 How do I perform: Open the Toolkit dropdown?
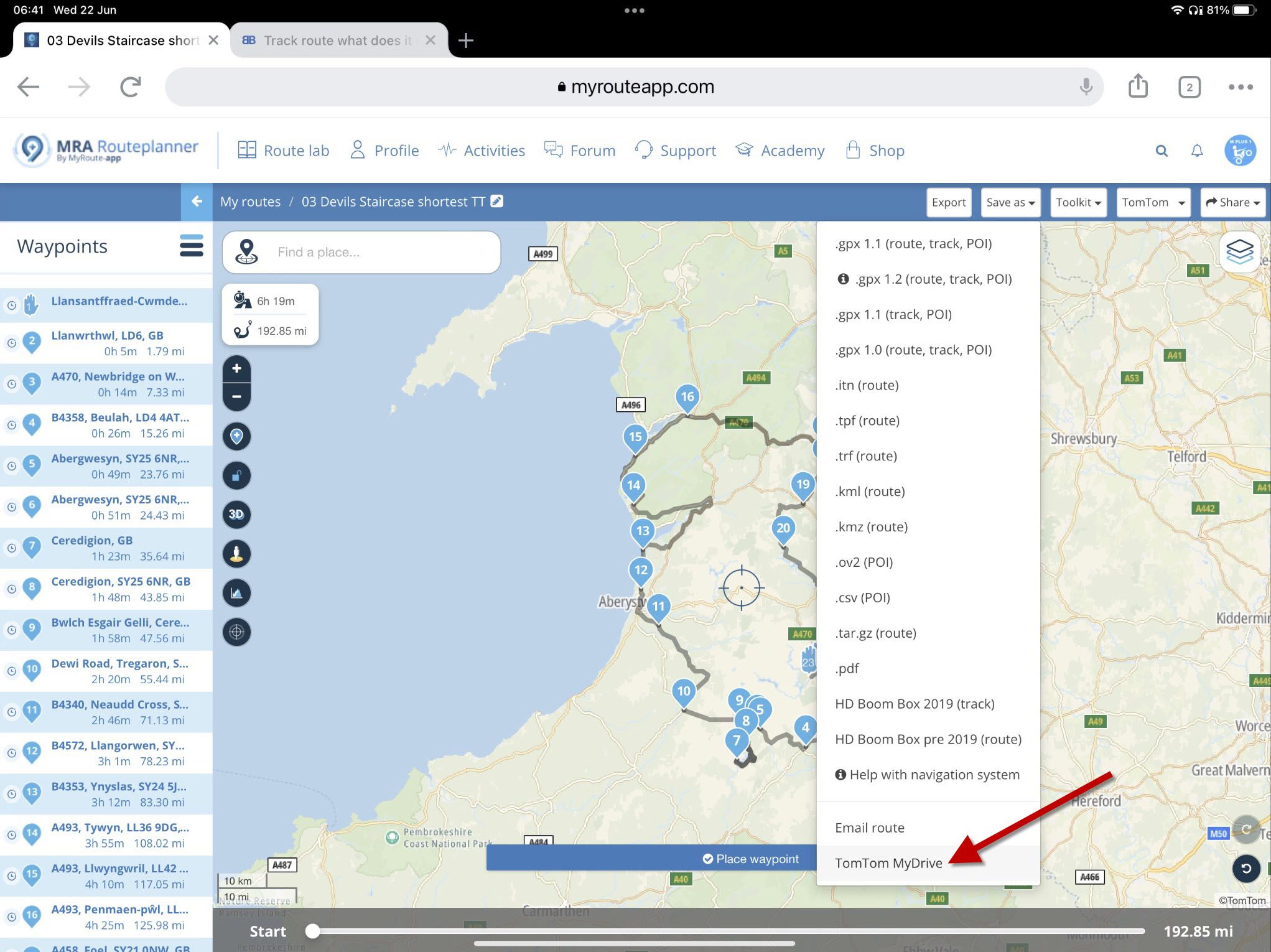(x=1078, y=202)
